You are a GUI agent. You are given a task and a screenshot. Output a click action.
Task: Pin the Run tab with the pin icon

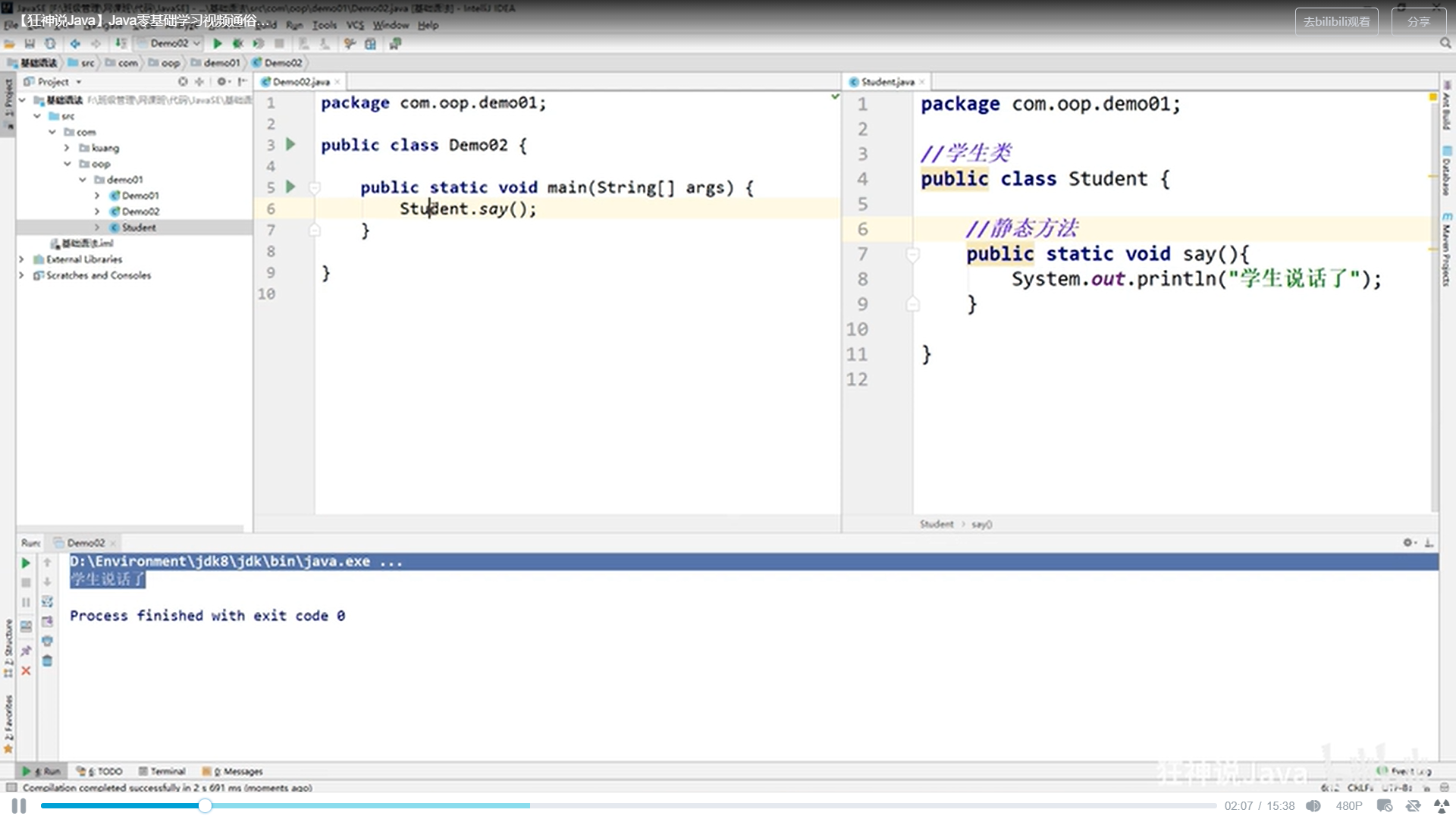26,651
